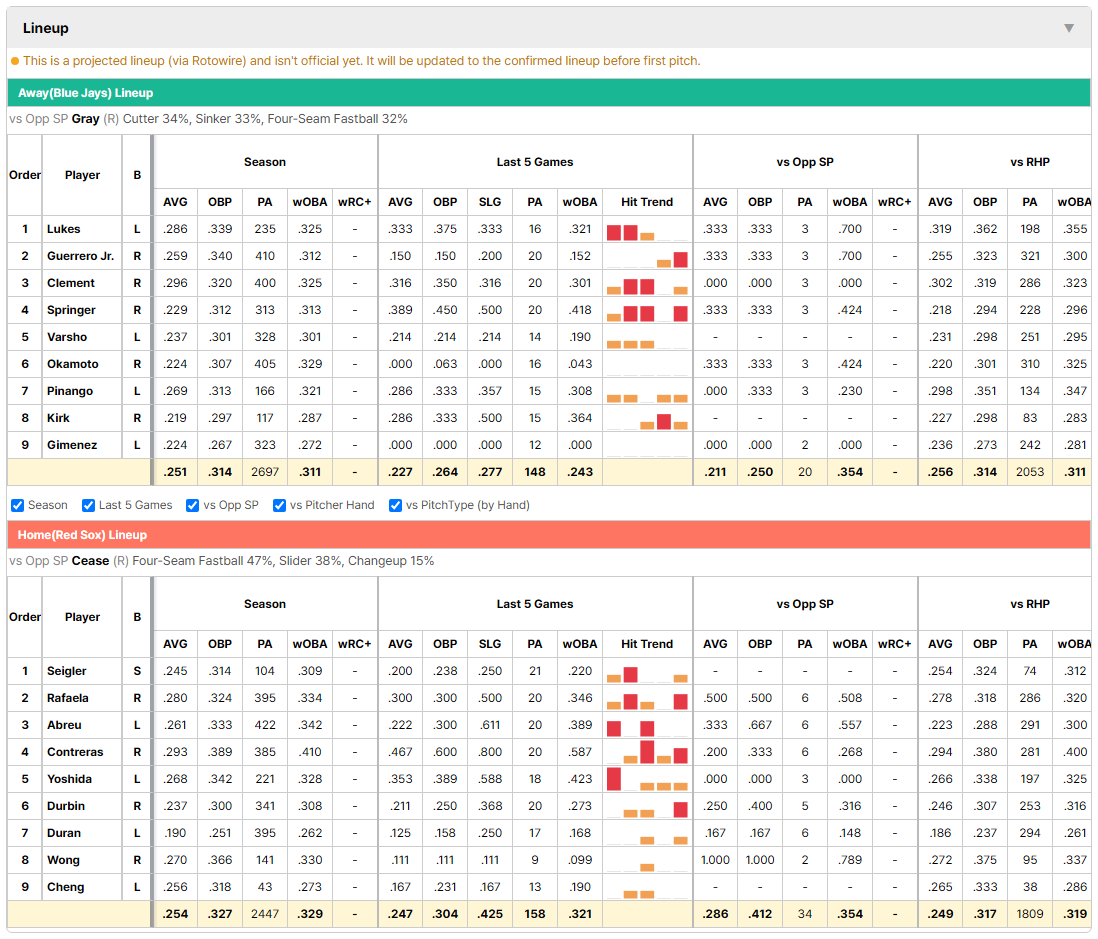Uncheck the Last 5 Games checkbox
The height and width of the screenshot is (939, 1098).
(88, 506)
